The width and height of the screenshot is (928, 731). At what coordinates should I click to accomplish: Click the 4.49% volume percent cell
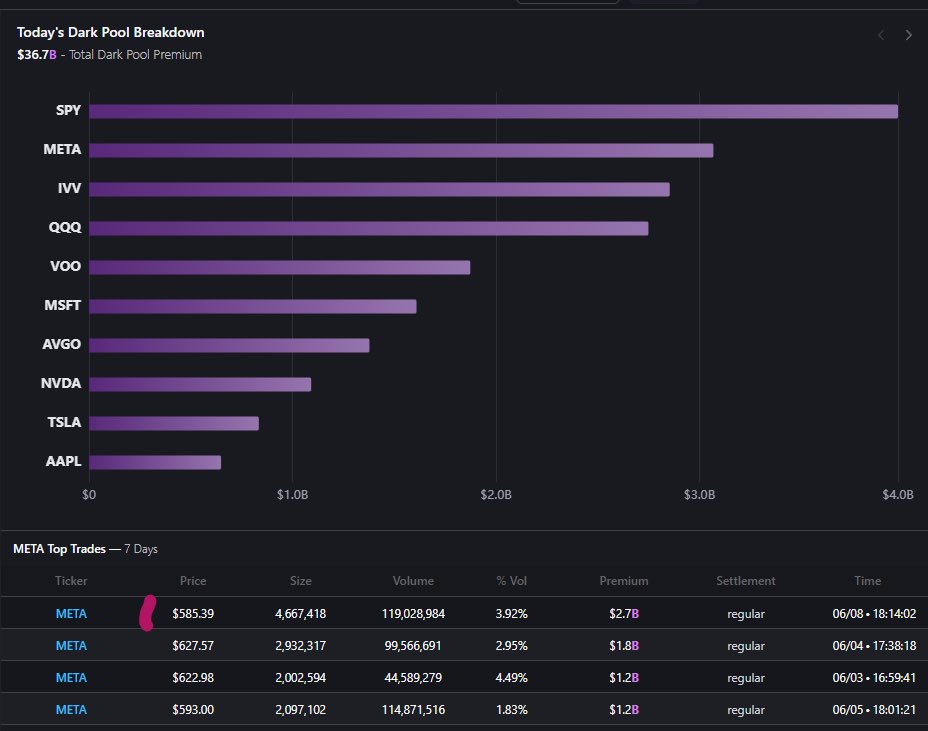click(x=511, y=678)
